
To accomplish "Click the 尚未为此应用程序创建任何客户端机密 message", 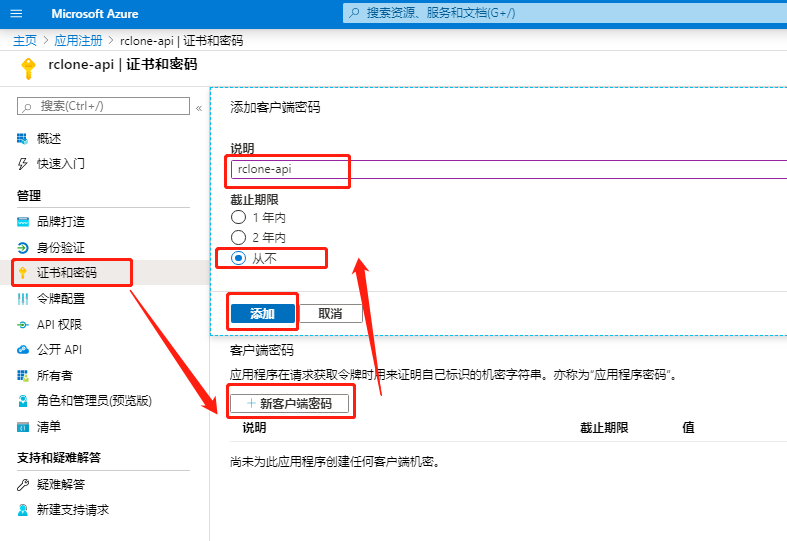I will [x=335, y=461].
